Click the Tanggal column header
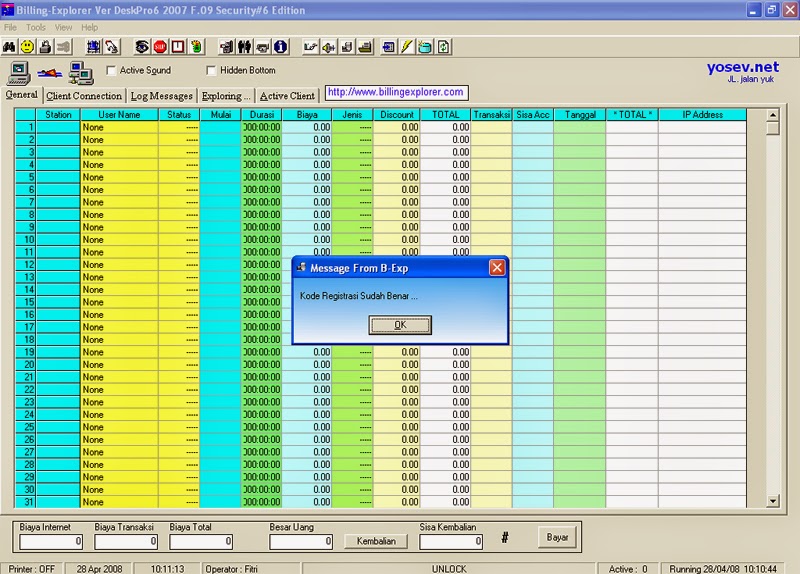Viewport: 800px width, 574px height. [580, 115]
